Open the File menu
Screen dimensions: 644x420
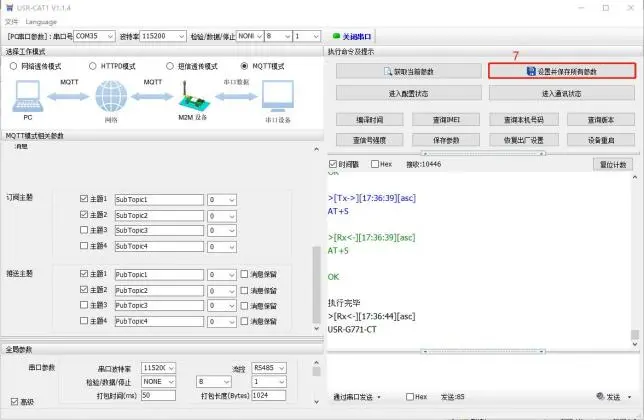click(x=12, y=22)
